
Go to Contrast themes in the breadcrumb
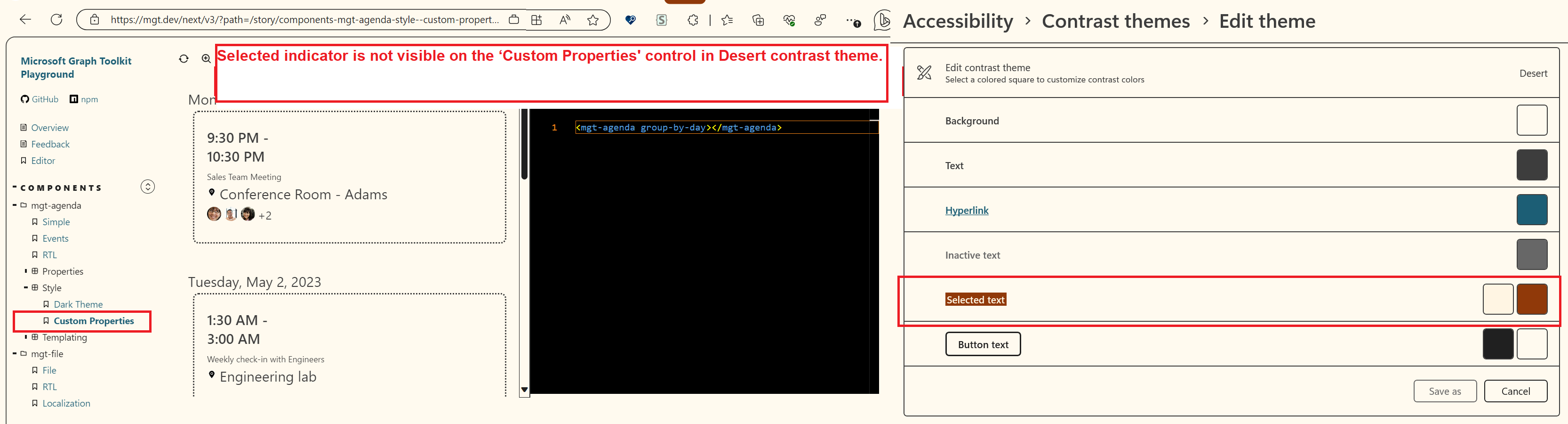pyautogui.click(x=1116, y=20)
